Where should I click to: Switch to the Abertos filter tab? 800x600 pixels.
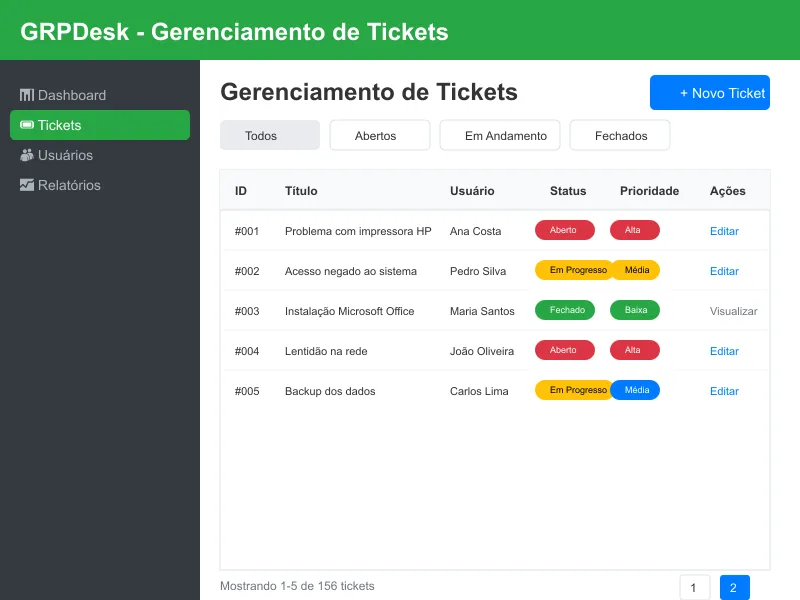click(380, 135)
